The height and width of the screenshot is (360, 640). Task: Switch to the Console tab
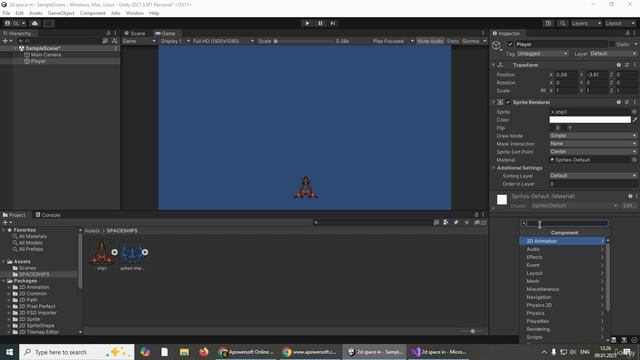click(48, 215)
